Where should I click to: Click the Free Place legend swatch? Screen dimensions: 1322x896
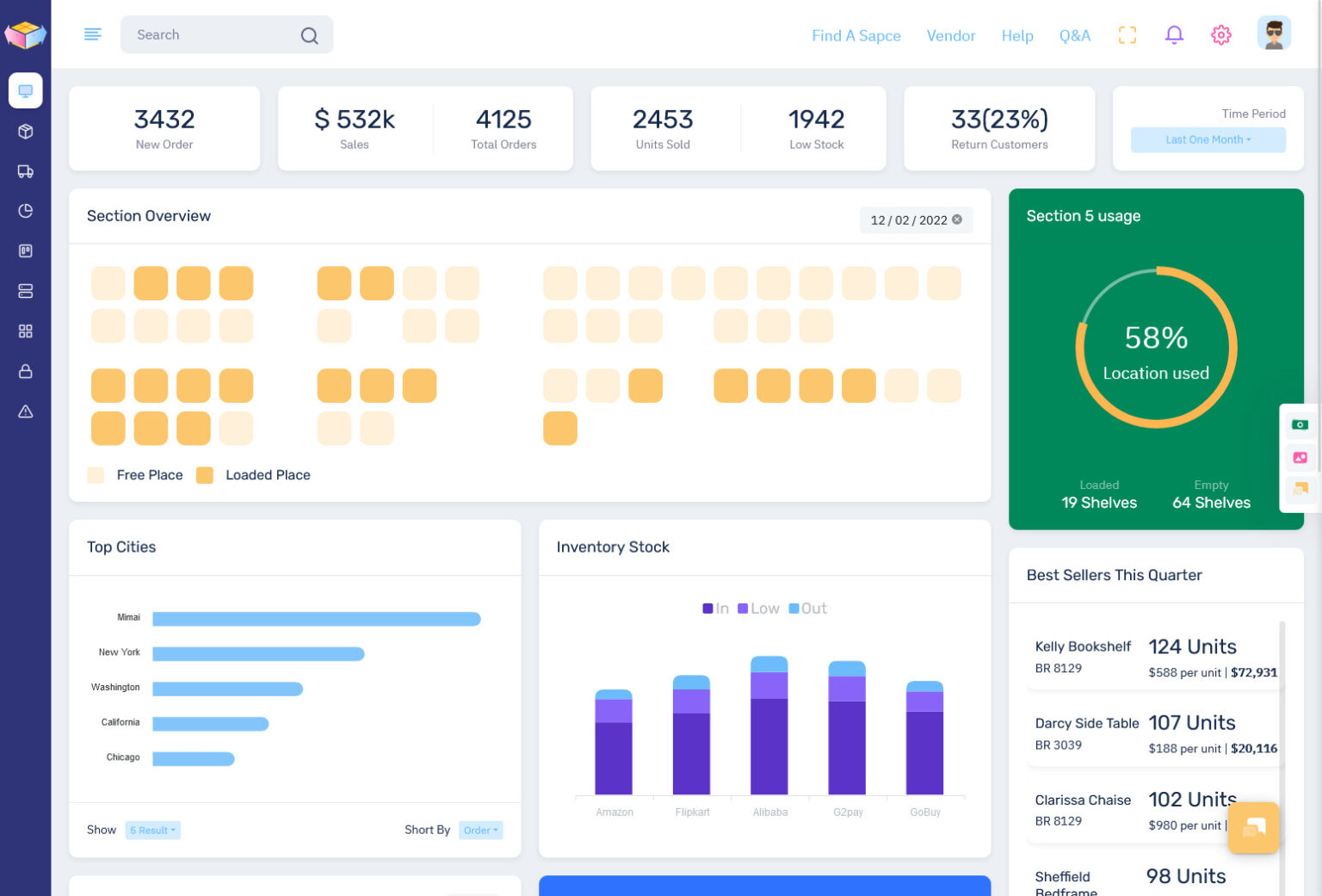(96, 475)
